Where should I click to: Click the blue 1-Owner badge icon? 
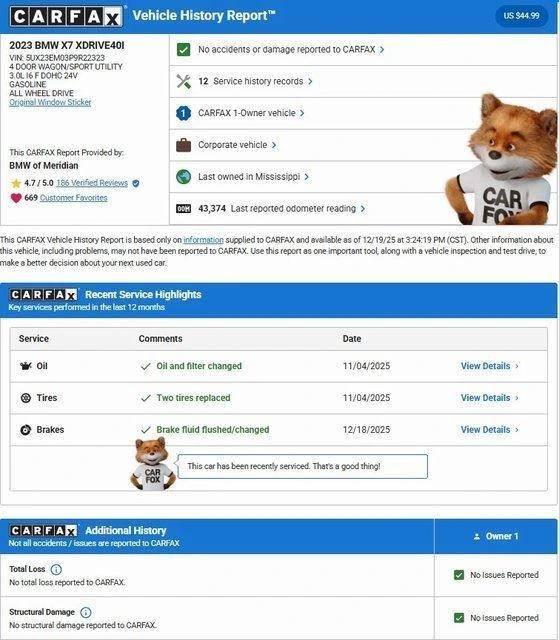(x=184, y=113)
